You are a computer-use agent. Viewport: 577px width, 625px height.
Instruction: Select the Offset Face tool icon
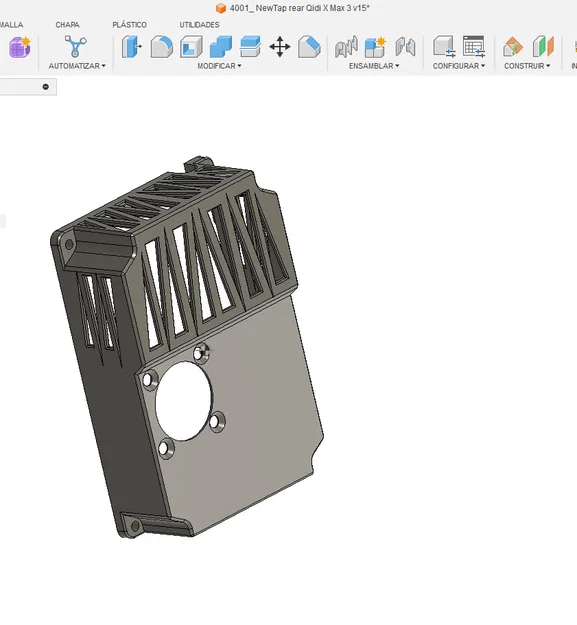point(250,47)
